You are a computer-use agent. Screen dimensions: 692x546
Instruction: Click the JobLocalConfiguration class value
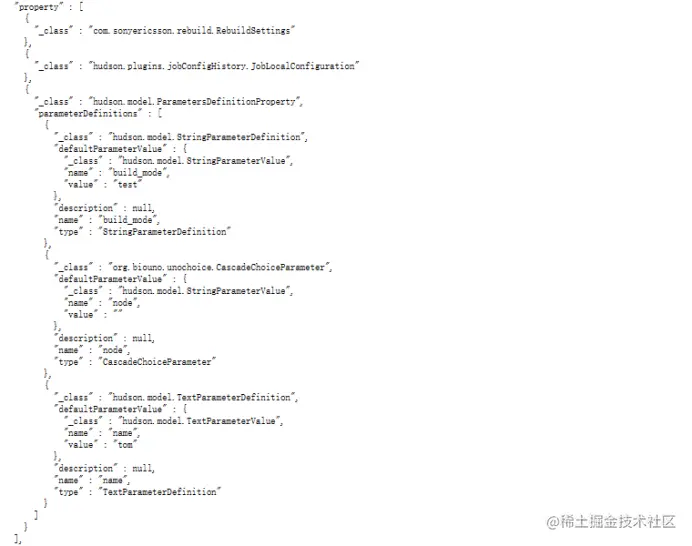coord(224,66)
